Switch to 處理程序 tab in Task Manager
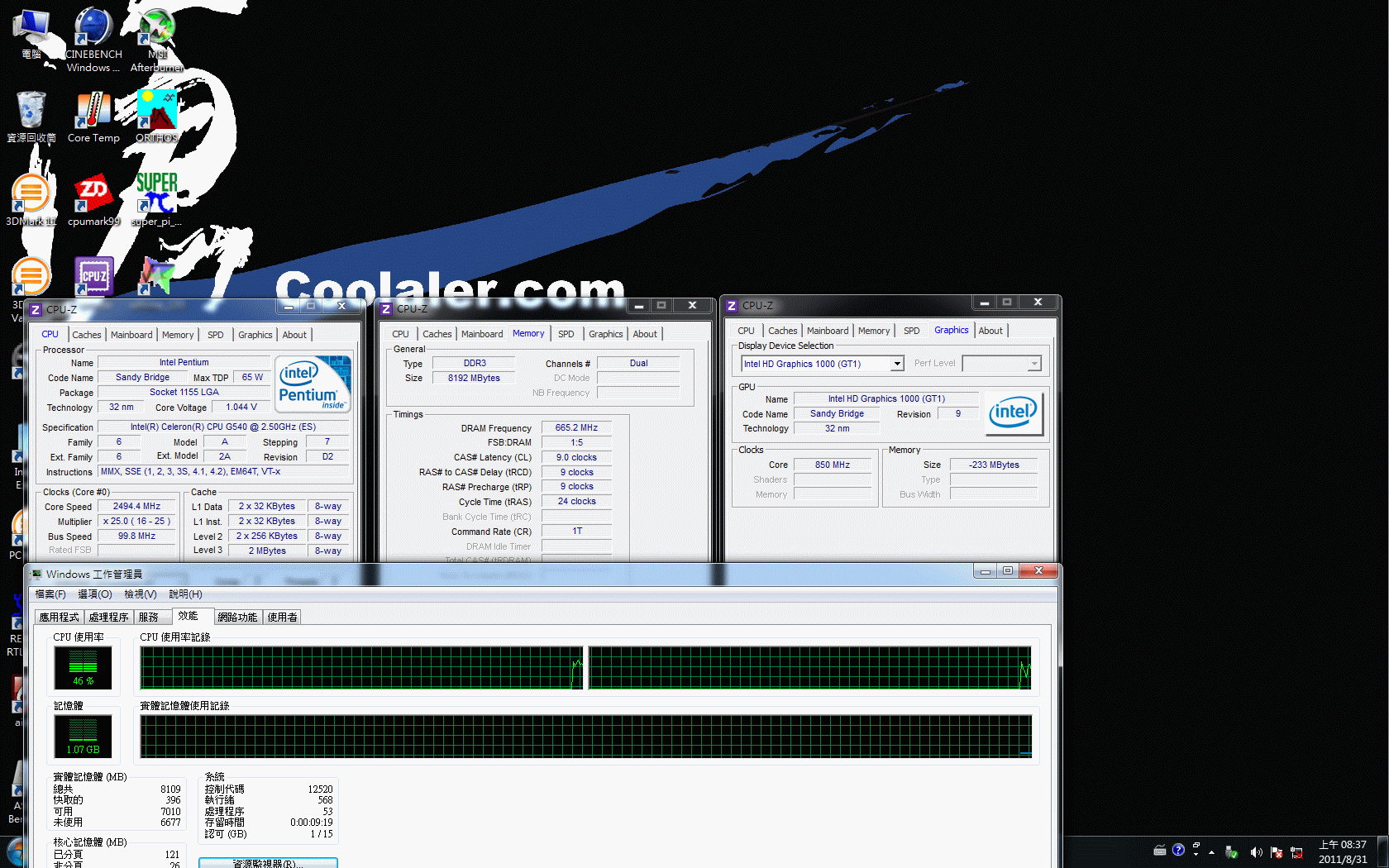Image resolution: width=1389 pixels, height=868 pixels. click(109, 618)
